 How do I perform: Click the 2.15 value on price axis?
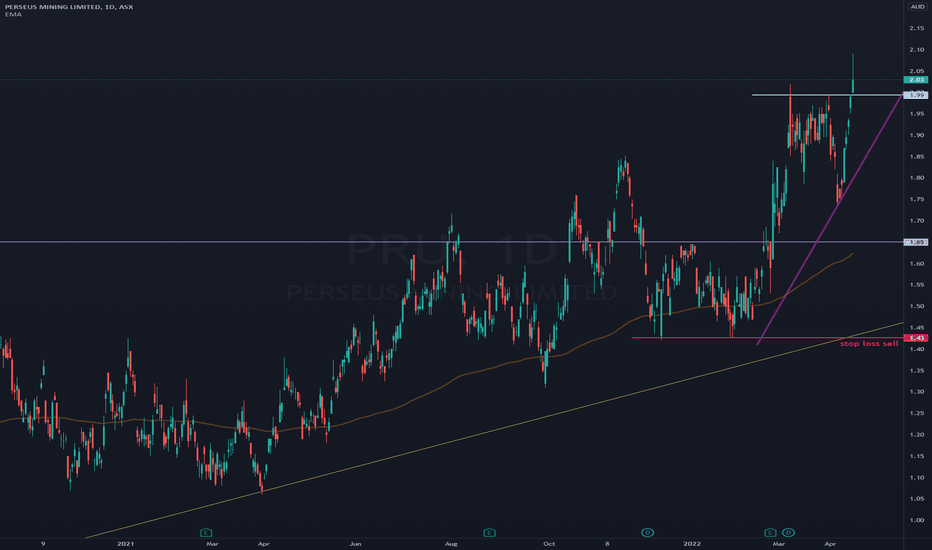pyautogui.click(x=917, y=28)
